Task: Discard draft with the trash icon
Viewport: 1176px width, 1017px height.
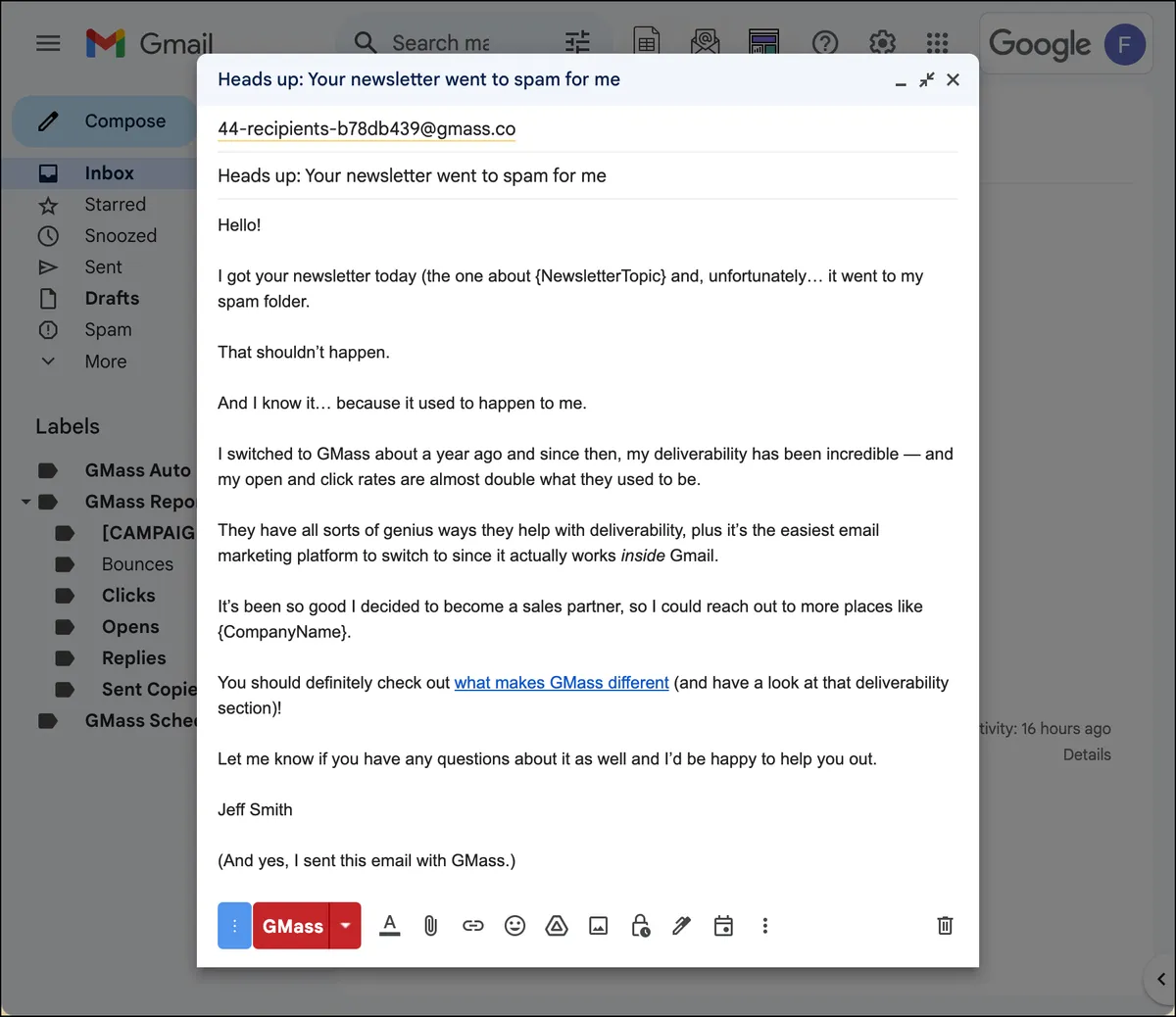Action: click(945, 926)
